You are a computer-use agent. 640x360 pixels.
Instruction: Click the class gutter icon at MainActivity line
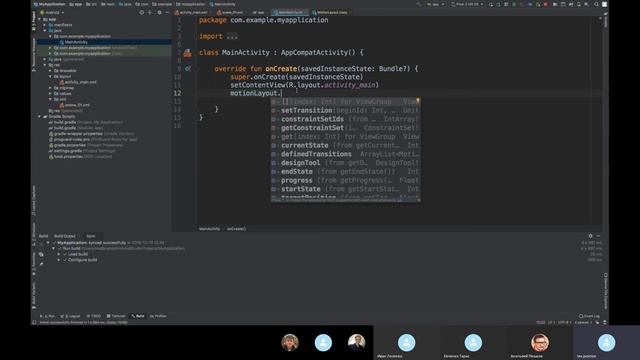187,53
